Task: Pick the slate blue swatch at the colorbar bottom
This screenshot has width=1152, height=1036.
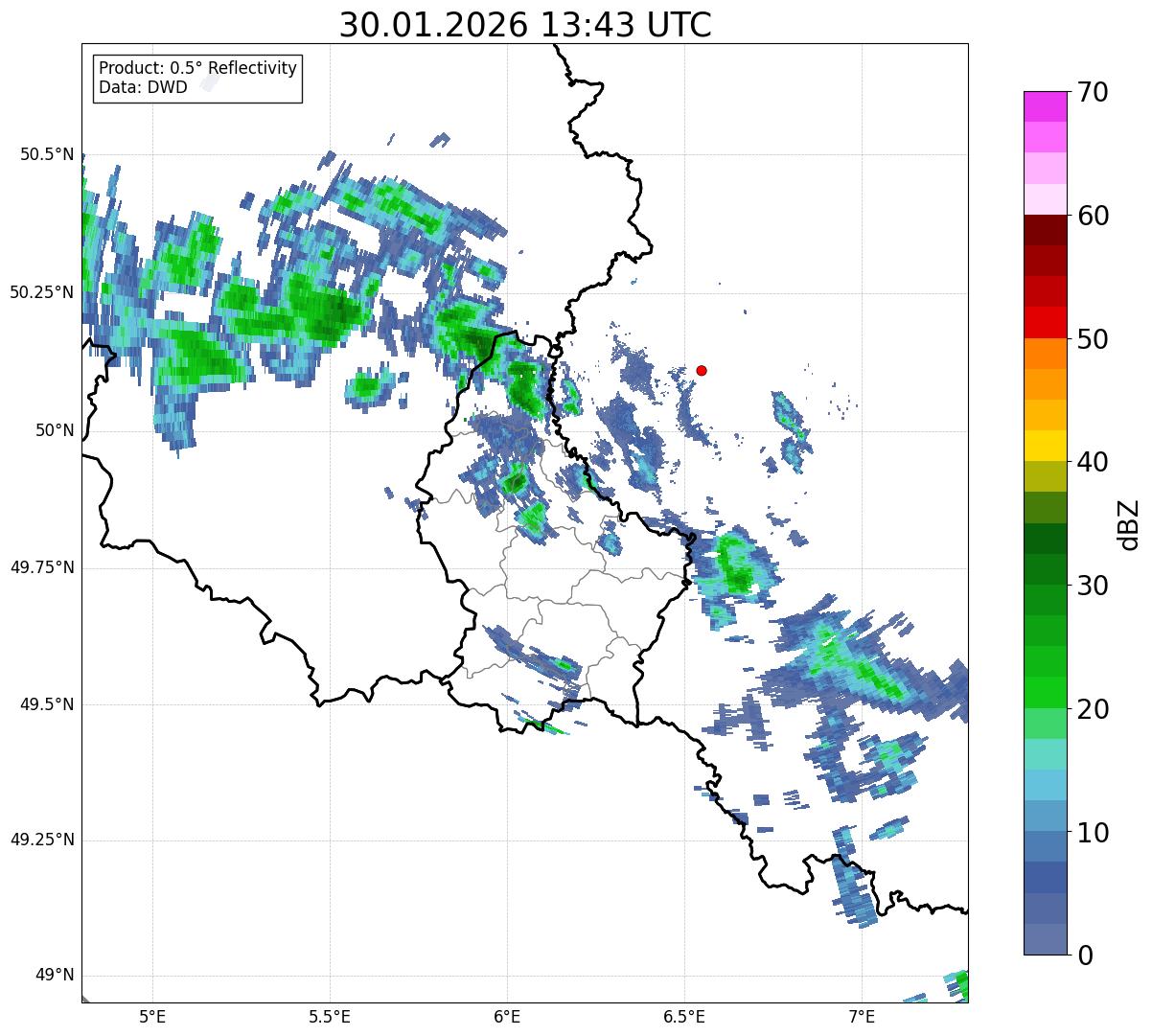Action: pos(1045,939)
